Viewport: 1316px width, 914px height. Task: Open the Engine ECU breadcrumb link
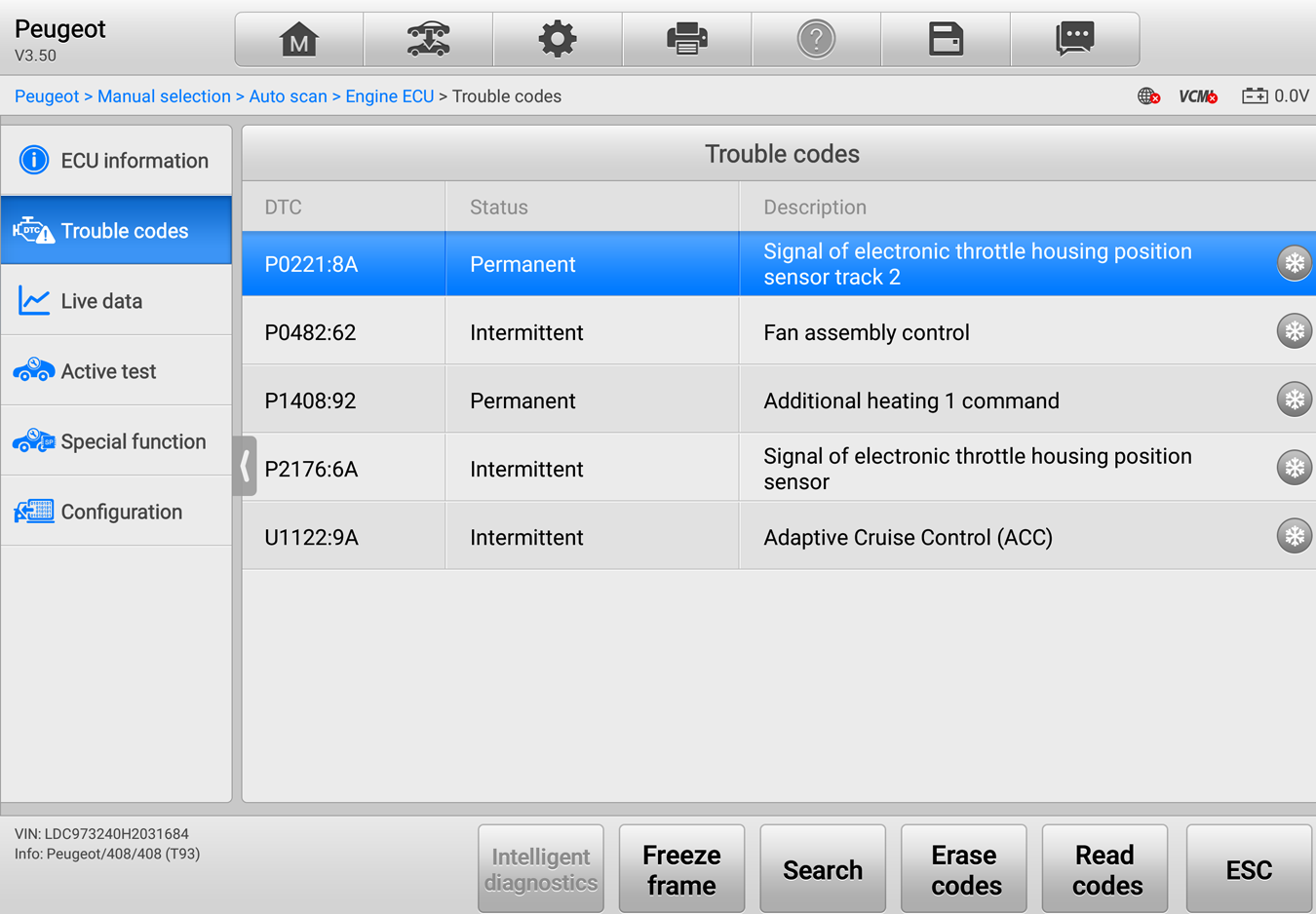pyautogui.click(x=390, y=96)
